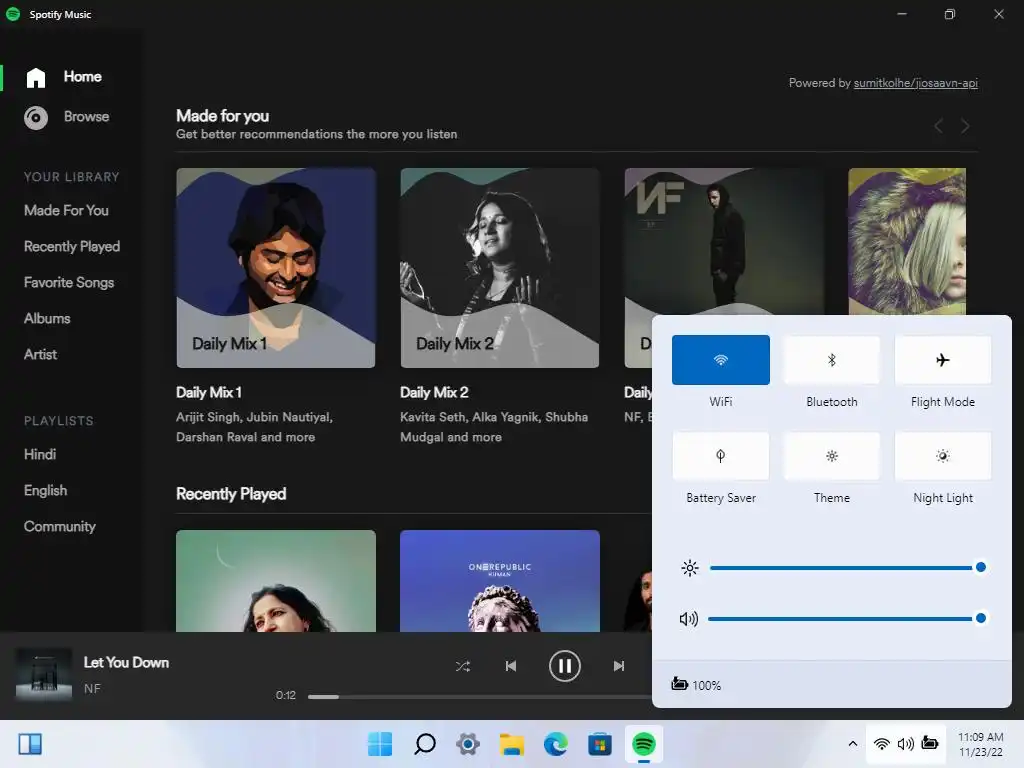Open Recently Played in sidebar
This screenshot has height=768, width=1024.
tap(72, 246)
